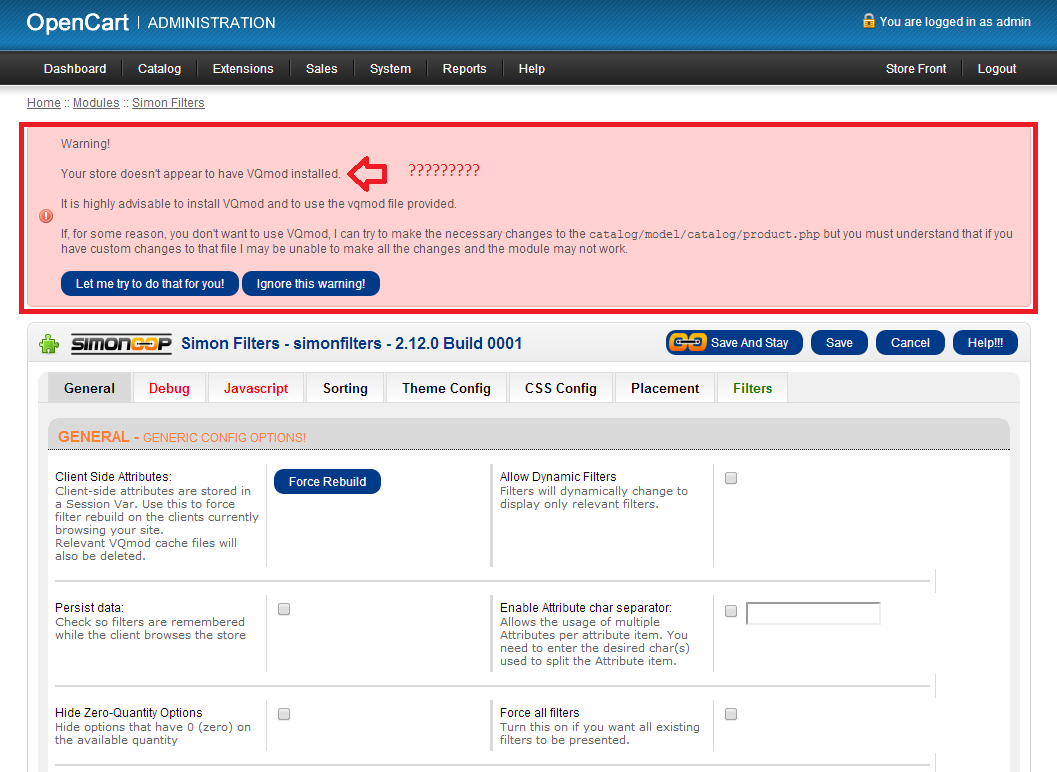Switch to the Debug tab
1057x772 pixels.
[169, 388]
